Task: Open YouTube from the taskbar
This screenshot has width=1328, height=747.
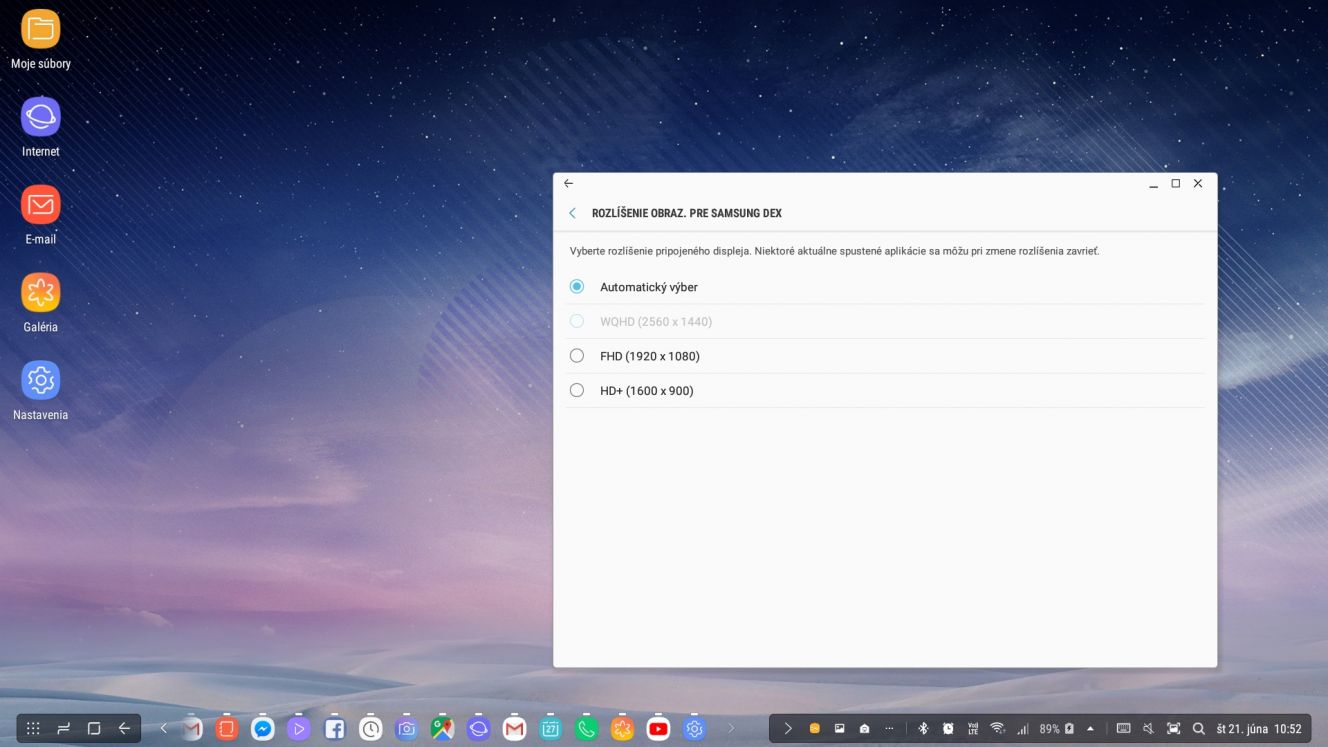Action: [x=659, y=729]
